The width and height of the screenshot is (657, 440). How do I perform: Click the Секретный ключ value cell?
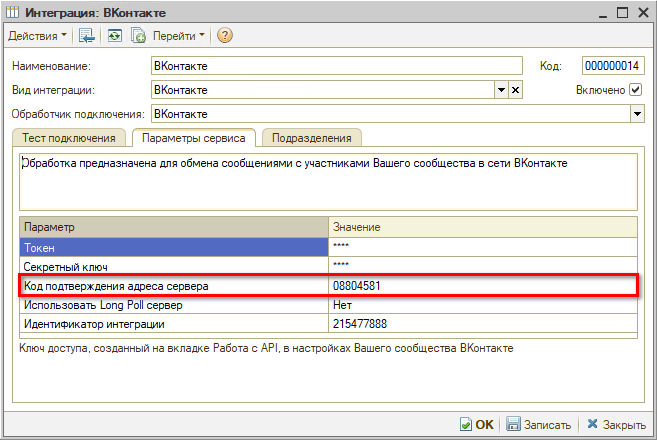point(483,267)
